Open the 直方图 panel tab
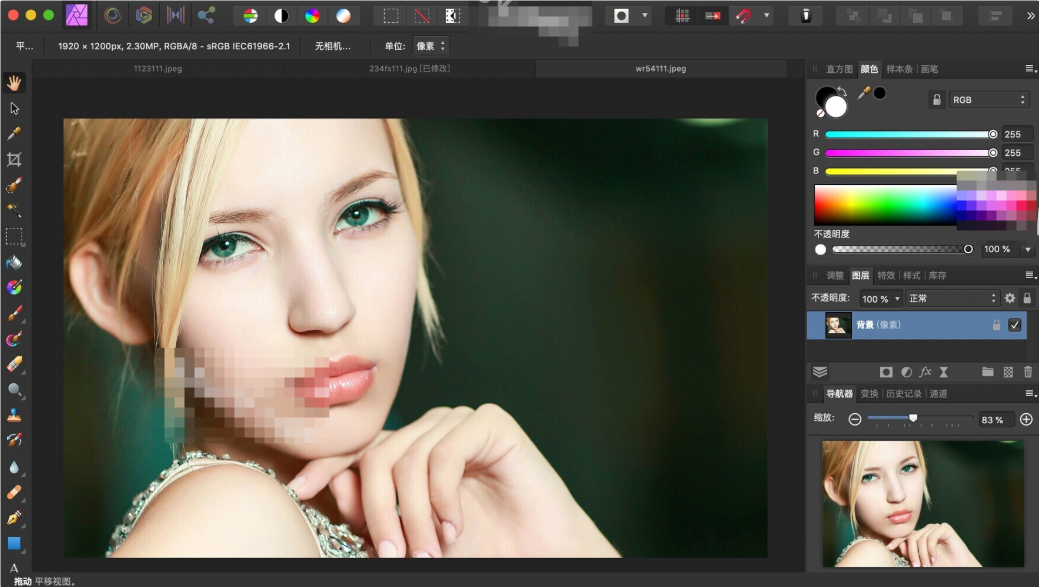This screenshot has height=587, width=1039. click(x=839, y=69)
